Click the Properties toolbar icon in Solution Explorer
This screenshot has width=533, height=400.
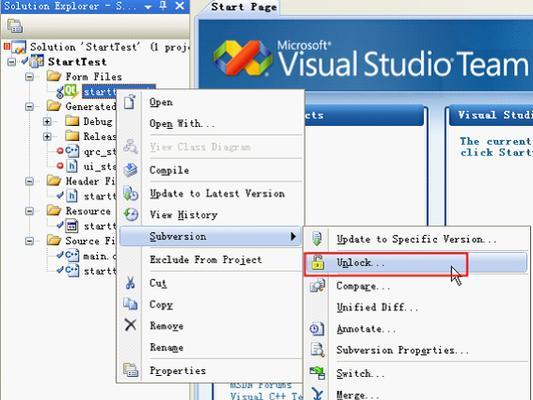click(x=15, y=26)
